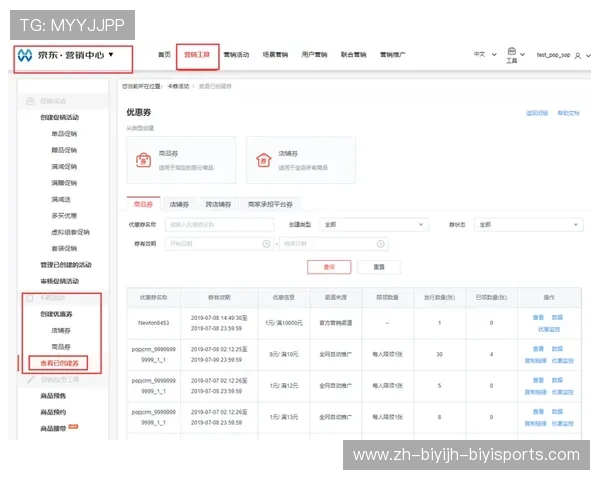
Task: Select 查看已创建券 in the sidebar
Action: 59,362
